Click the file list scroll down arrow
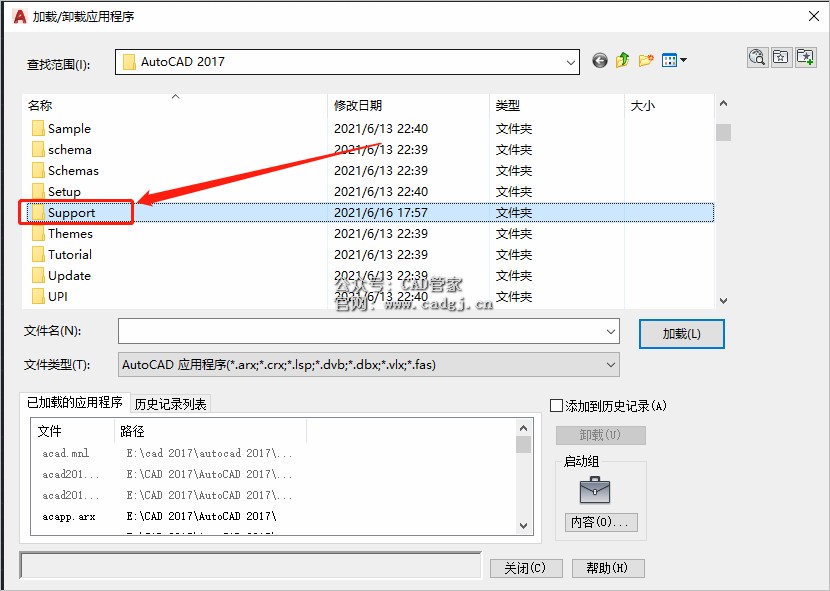This screenshot has width=830, height=591. point(723,300)
